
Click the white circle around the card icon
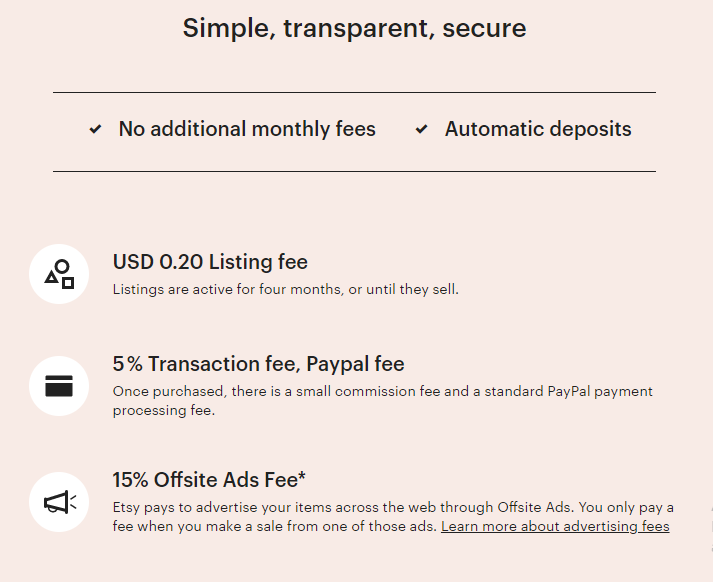59,386
